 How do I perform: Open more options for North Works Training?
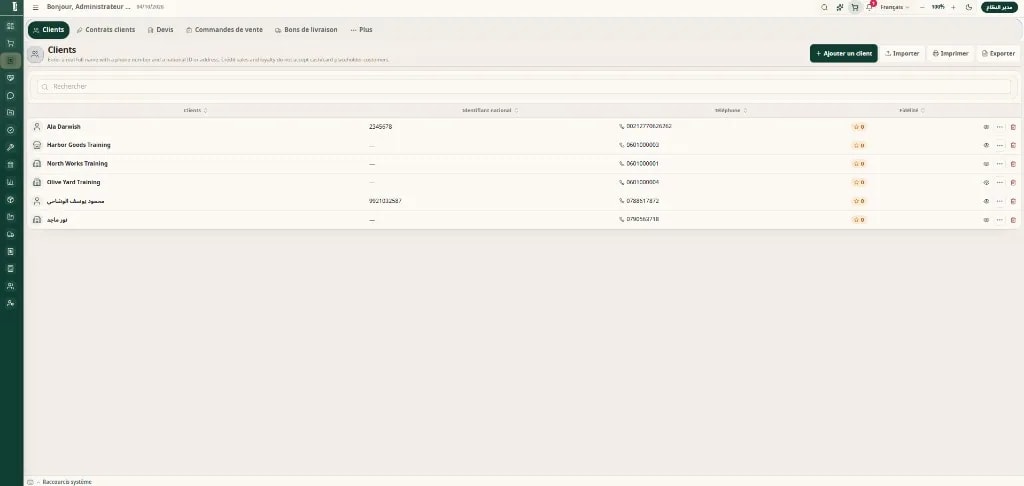[x=1000, y=164]
